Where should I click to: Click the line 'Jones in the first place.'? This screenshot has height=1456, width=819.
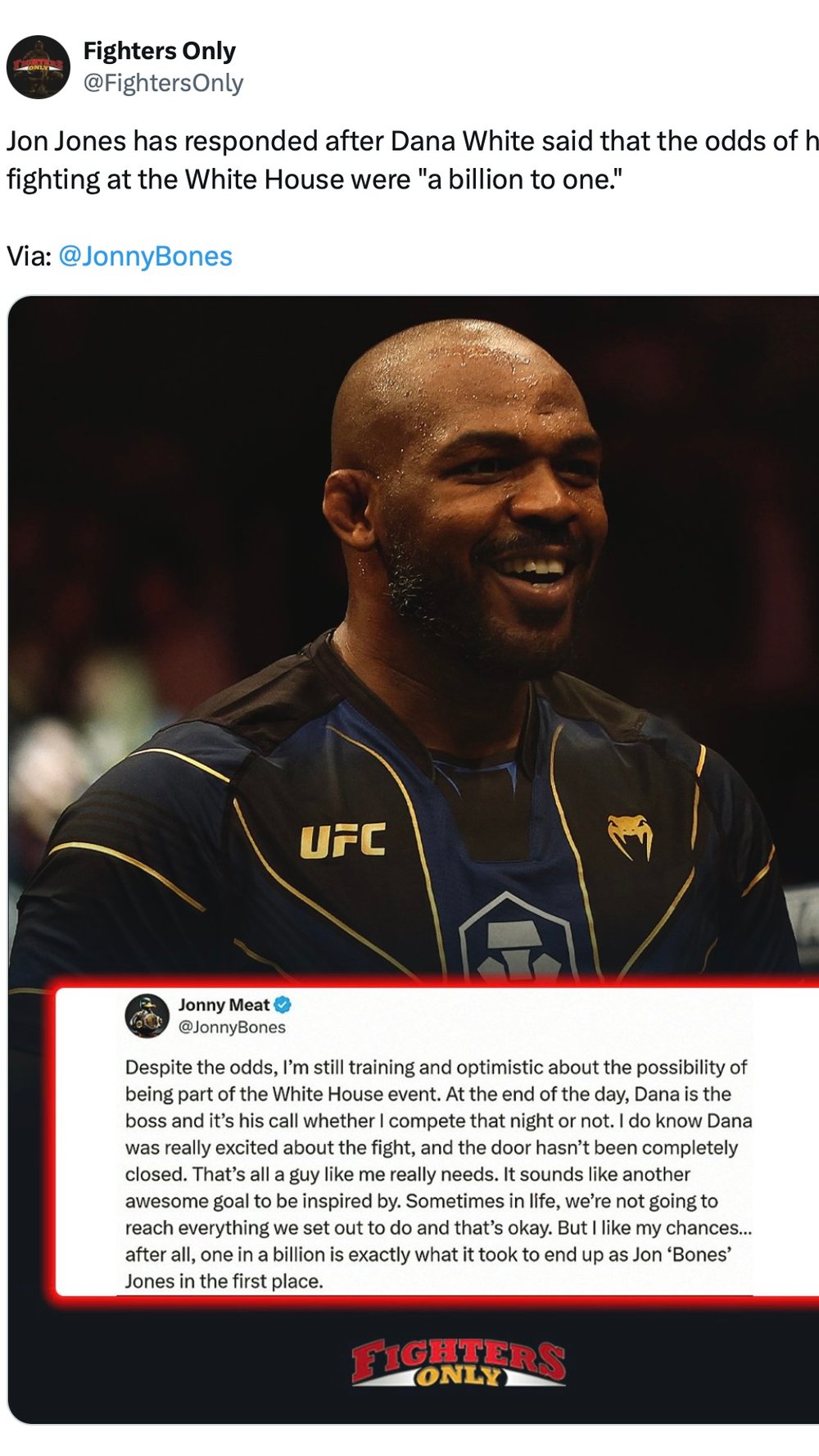click(224, 1281)
